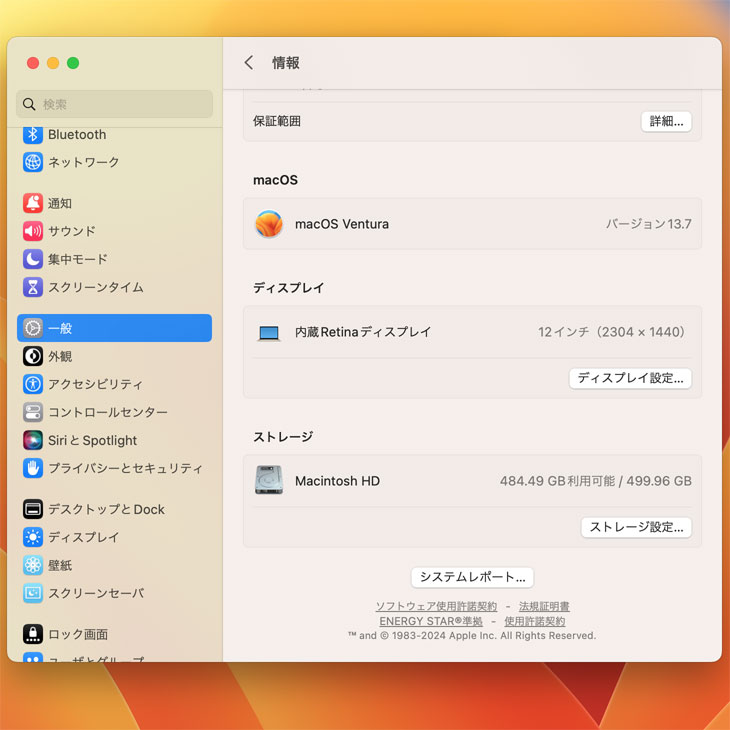Open システムレポート... button
The height and width of the screenshot is (730, 730).
click(x=472, y=577)
